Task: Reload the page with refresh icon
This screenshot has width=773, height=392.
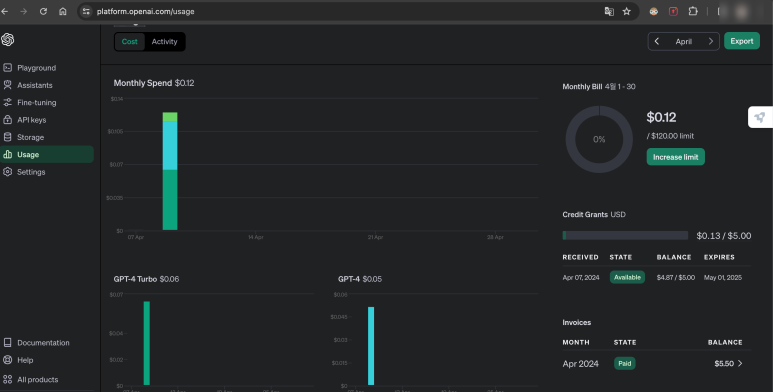Action: point(43,11)
